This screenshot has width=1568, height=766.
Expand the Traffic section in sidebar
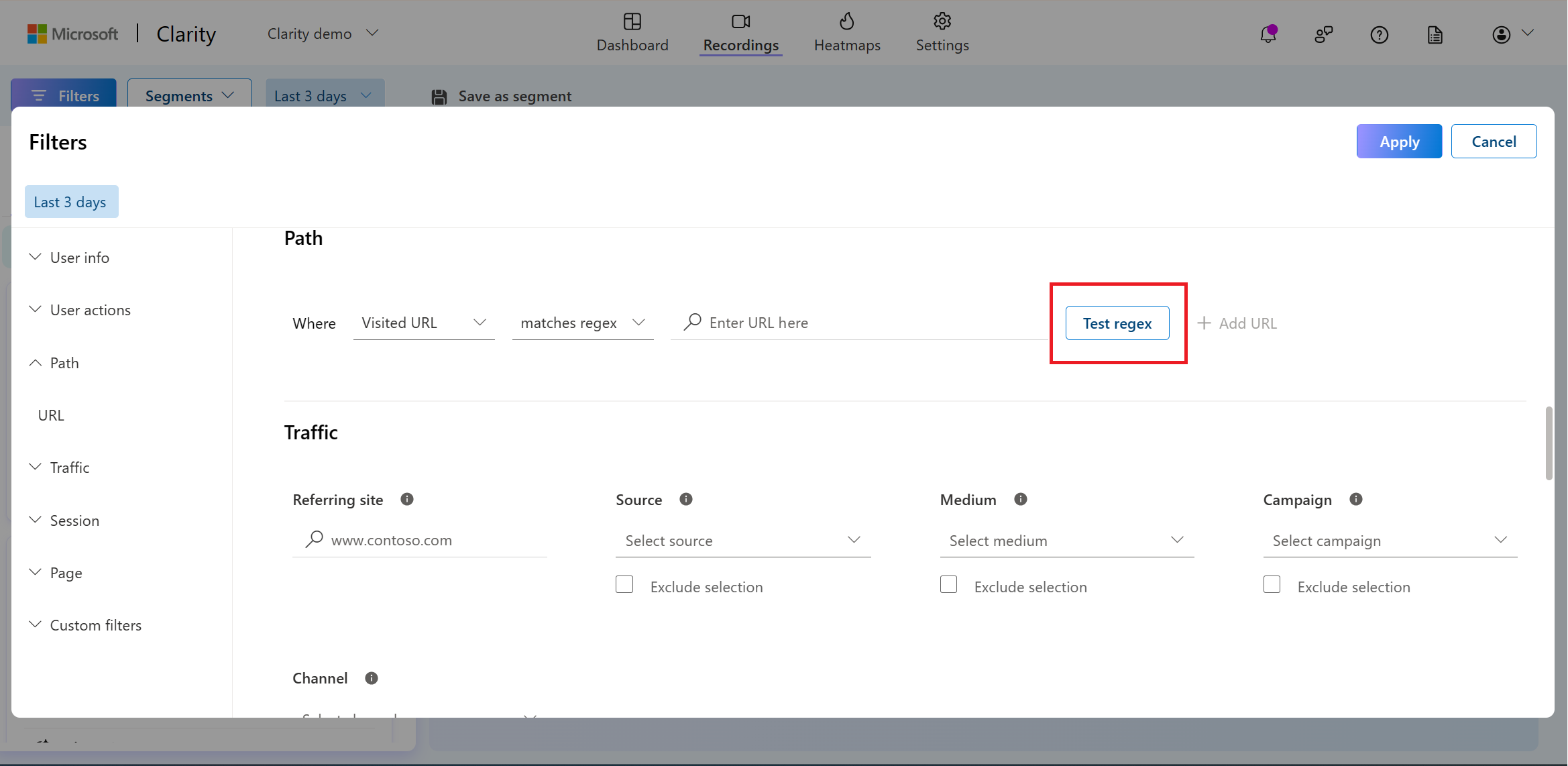coord(60,468)
